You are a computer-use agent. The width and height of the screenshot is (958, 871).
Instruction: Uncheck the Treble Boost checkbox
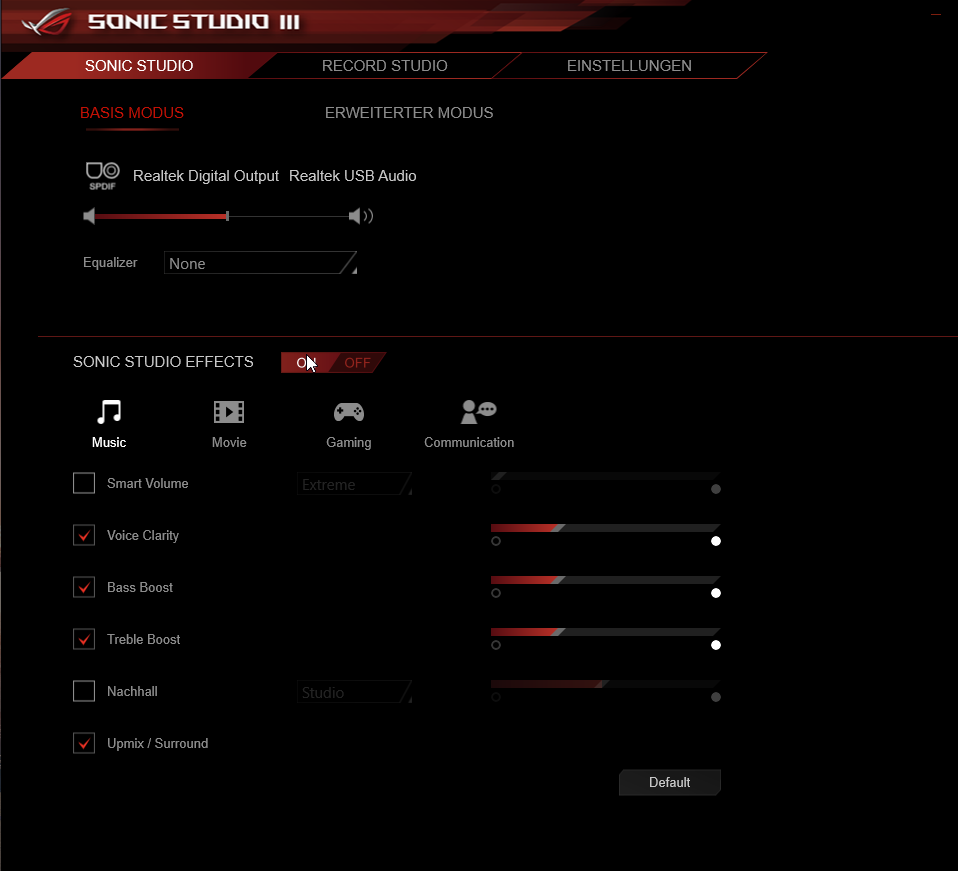coord(84,639)
